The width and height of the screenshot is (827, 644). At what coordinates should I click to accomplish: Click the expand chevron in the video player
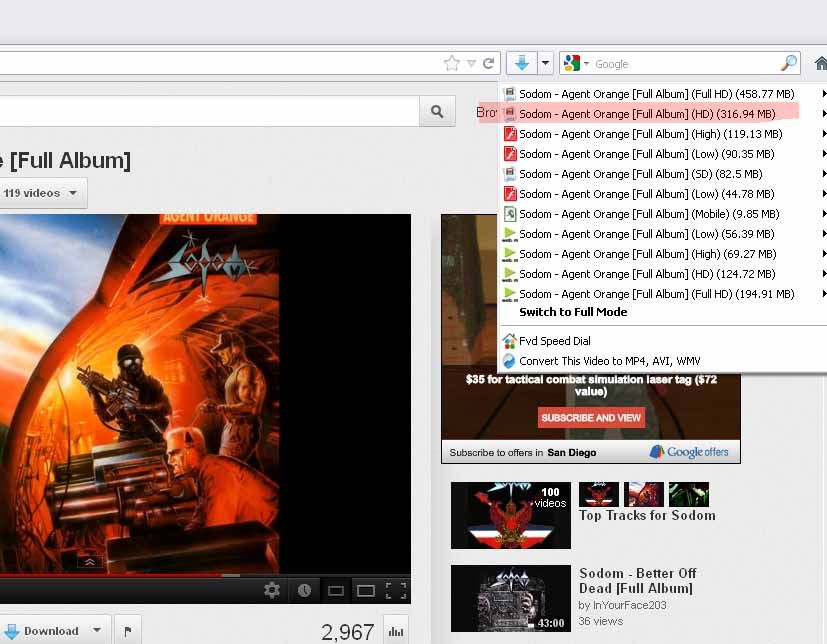(x=90, y=562)
